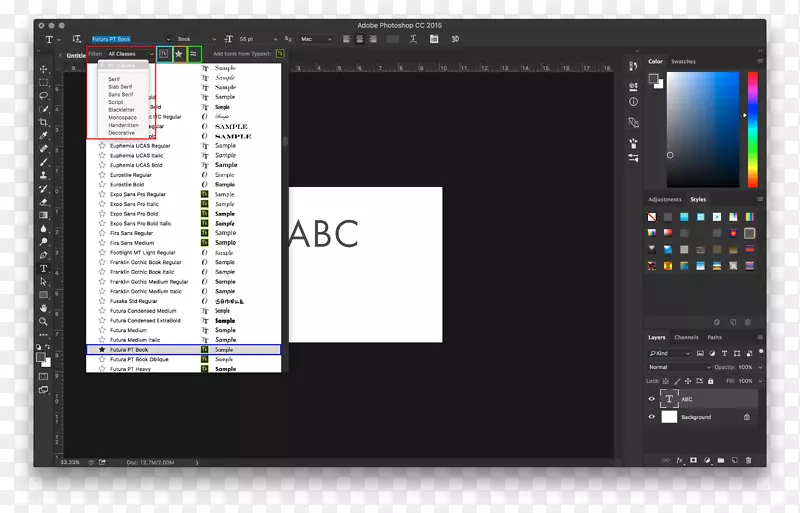Toggle text orientation icon in options bar

point(77,39)
